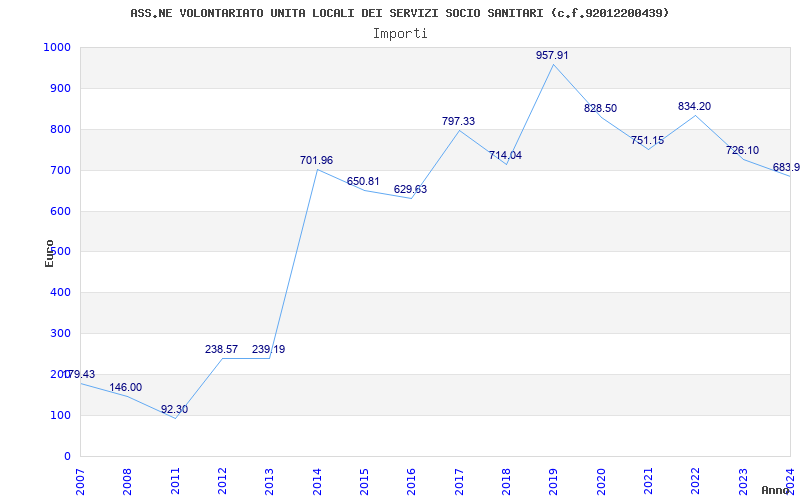Click the 2017 year label on x-axis

459,482
